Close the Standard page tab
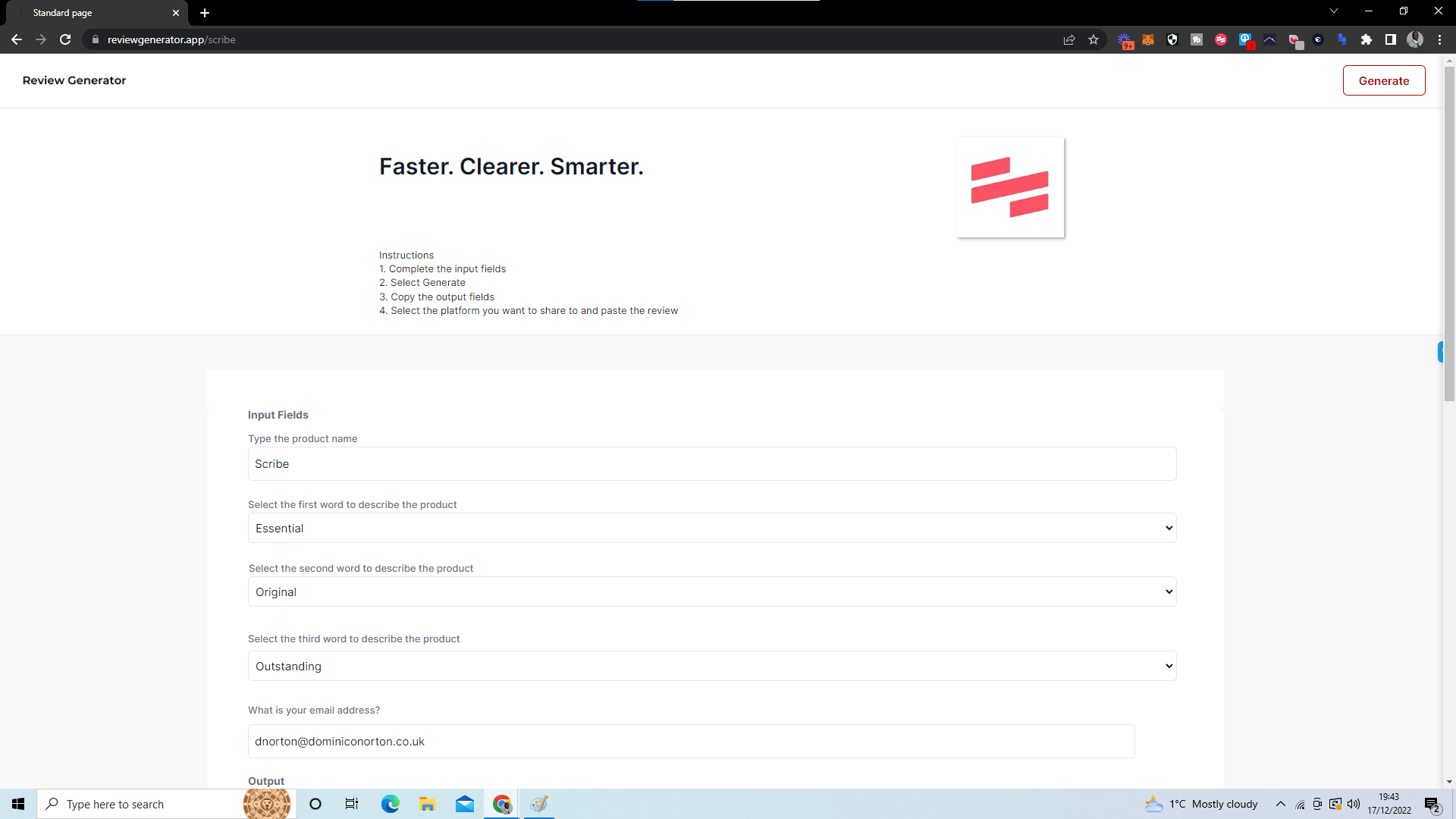This screenshot has width=1456, height=819. coord(176,13)
